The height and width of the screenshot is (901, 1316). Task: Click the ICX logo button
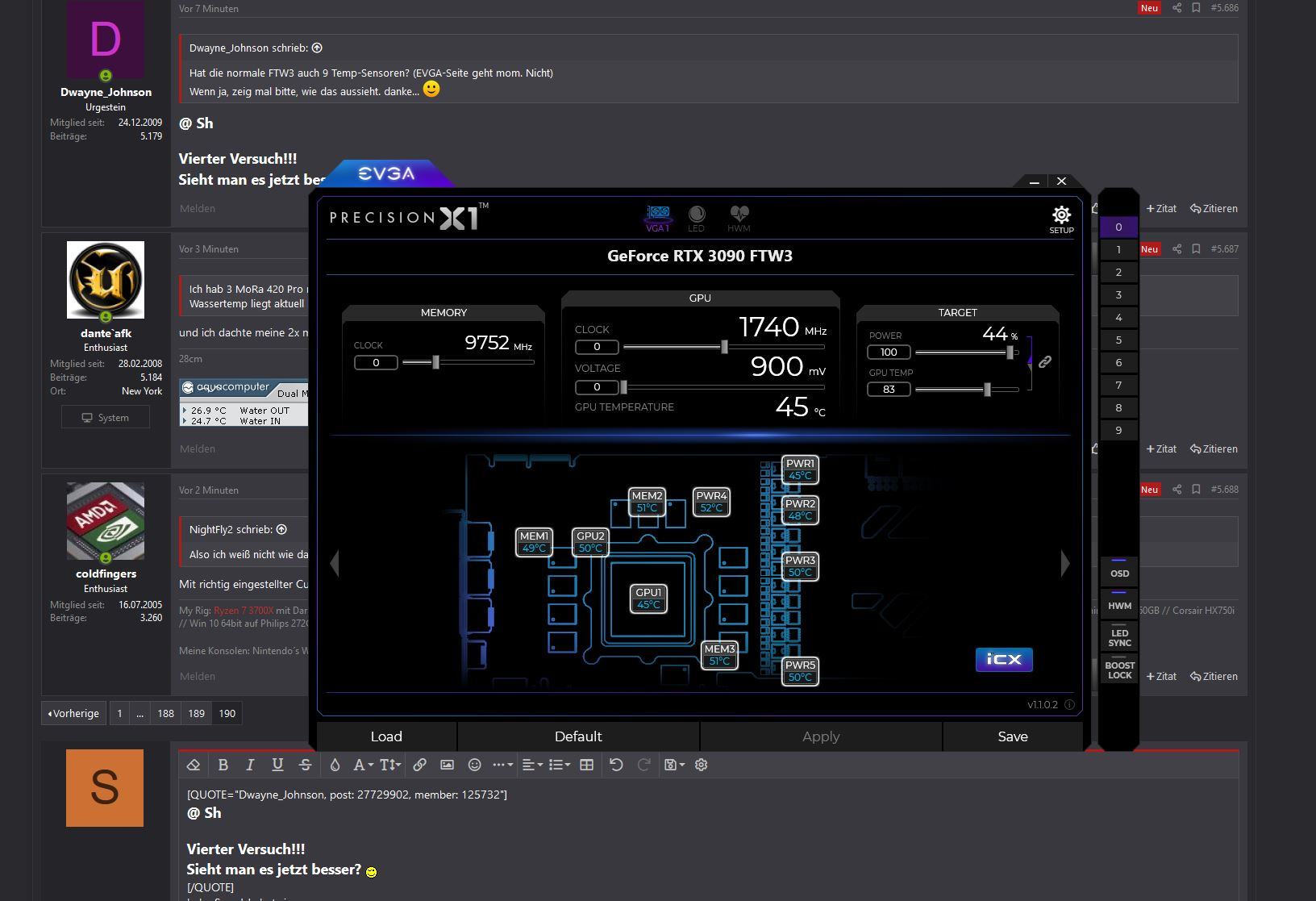[x=1003, y=660]
